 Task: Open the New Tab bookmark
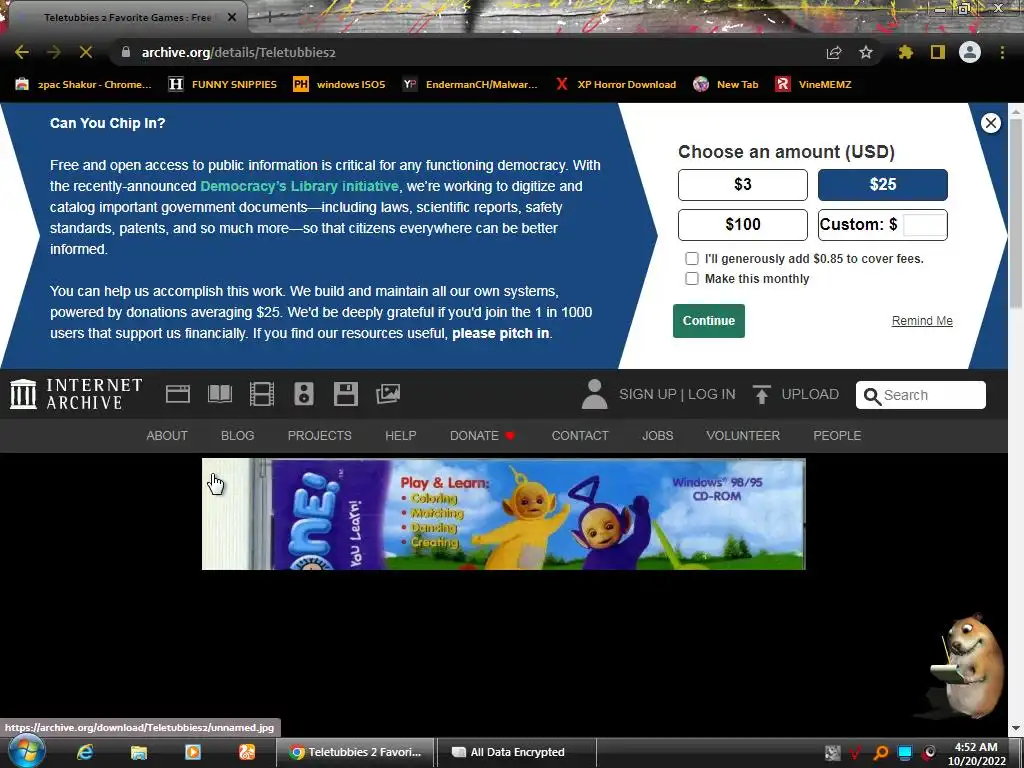pyautogui.click(x=726, y=84)
